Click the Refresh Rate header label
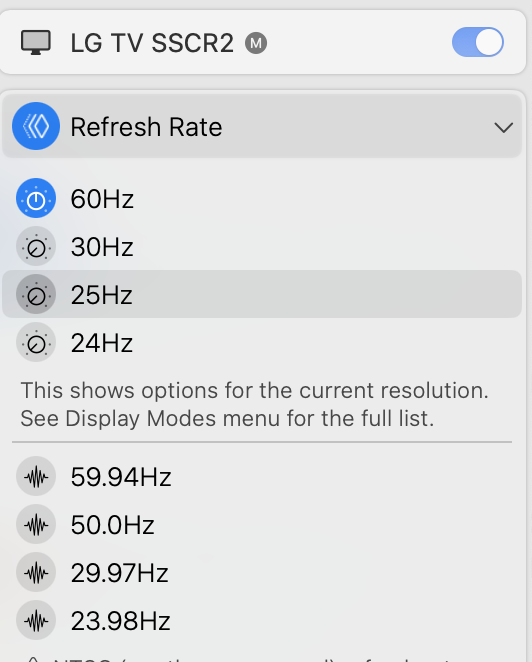Viewport: 532px width, 662px height. (x=146, y=127)
